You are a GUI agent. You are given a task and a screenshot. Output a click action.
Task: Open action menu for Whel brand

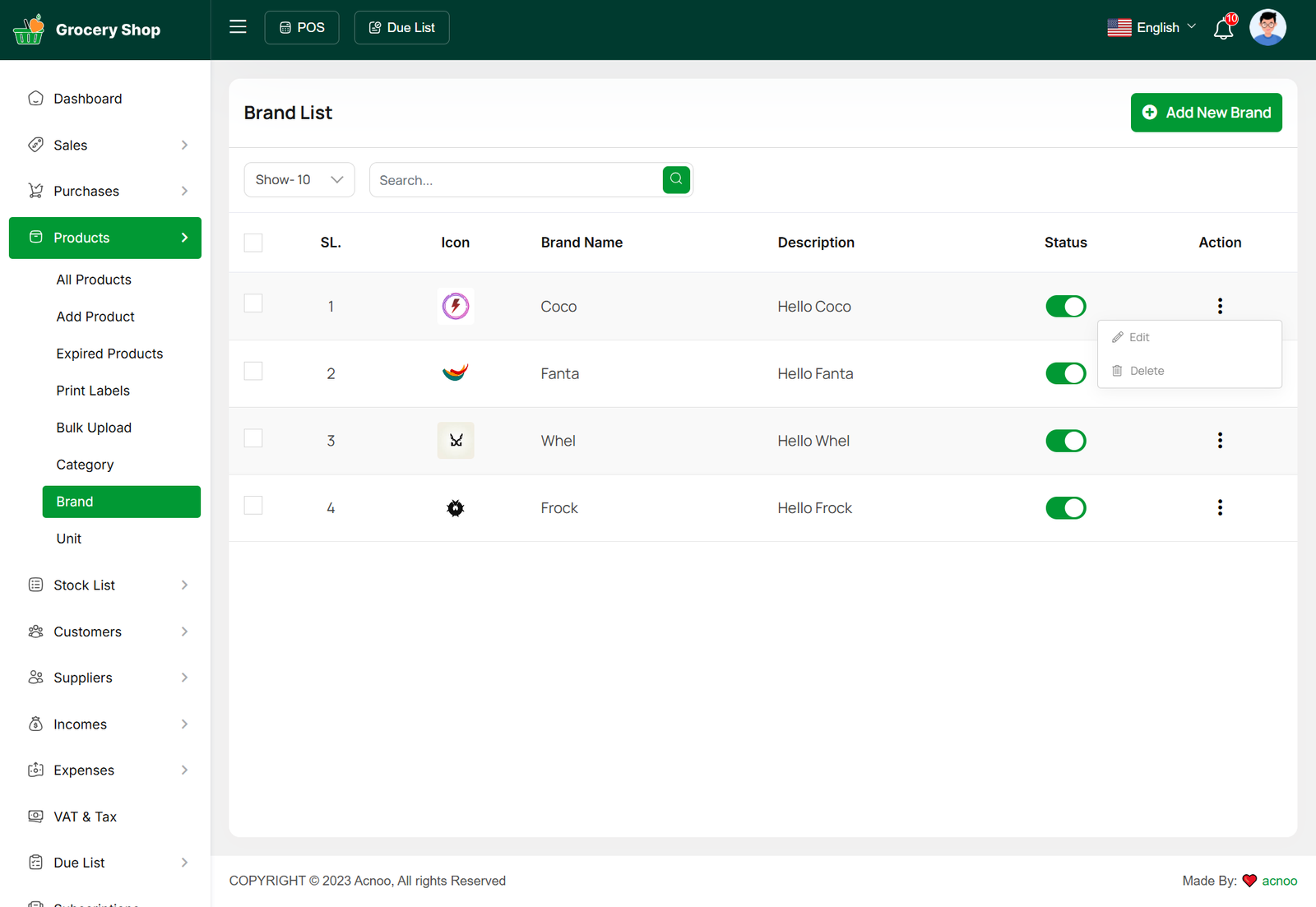tap(1220, 441)
